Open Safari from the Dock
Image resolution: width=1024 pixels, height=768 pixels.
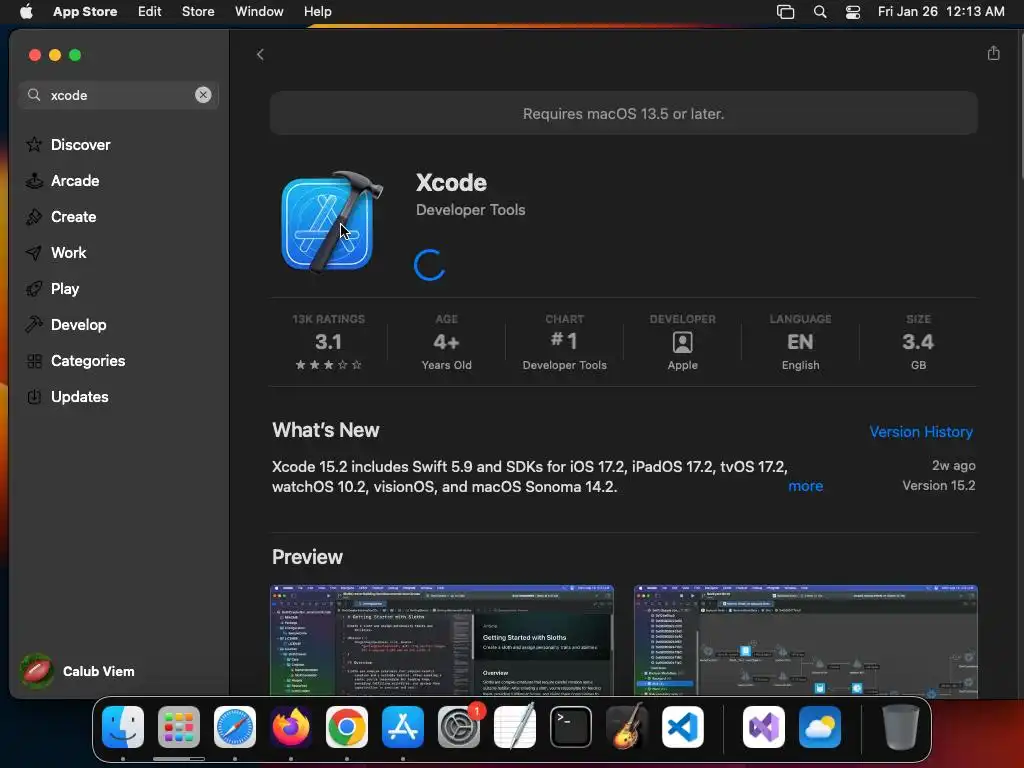click(x=235, y=727)
